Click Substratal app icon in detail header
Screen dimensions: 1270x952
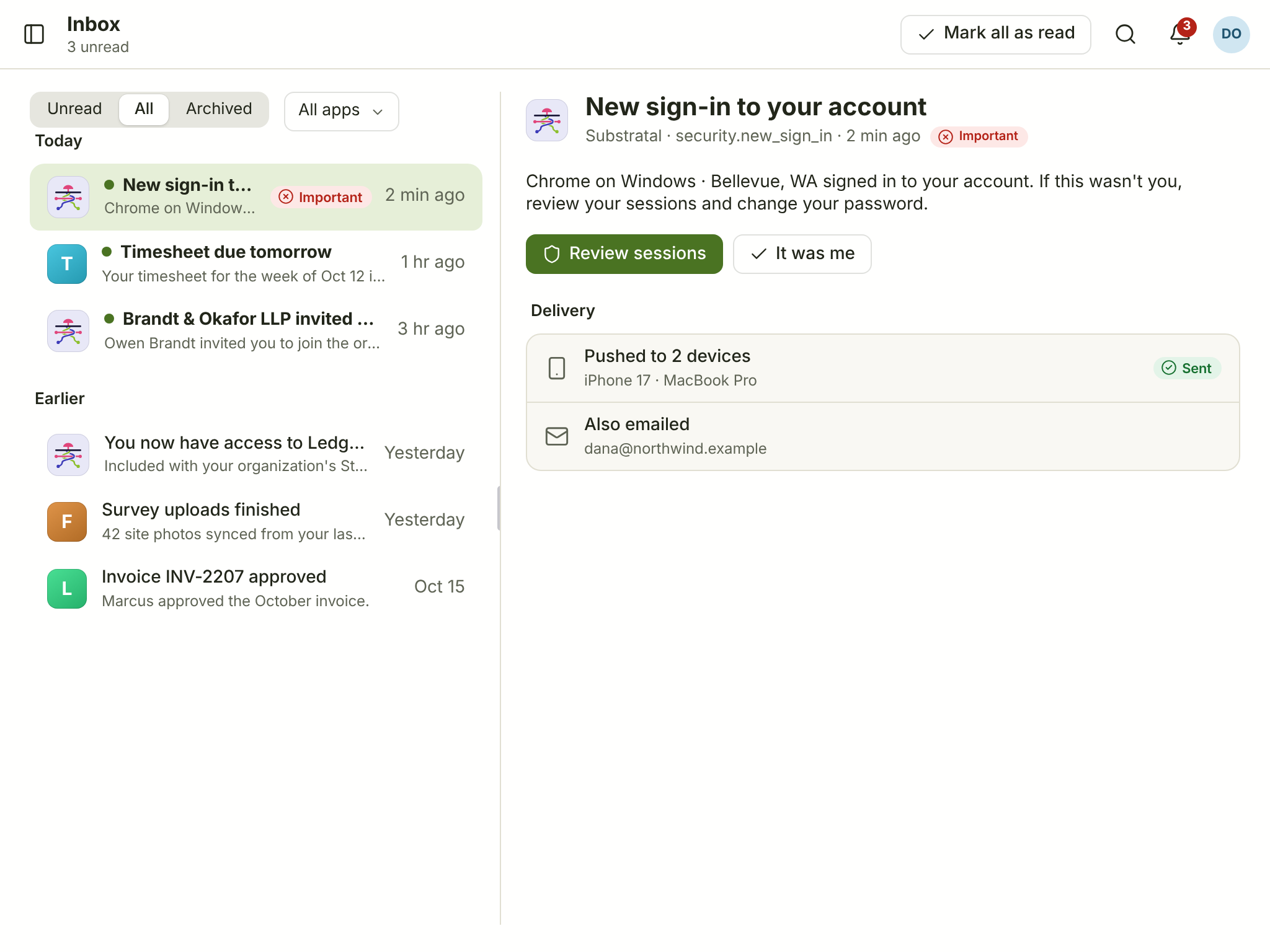(547, 120)
